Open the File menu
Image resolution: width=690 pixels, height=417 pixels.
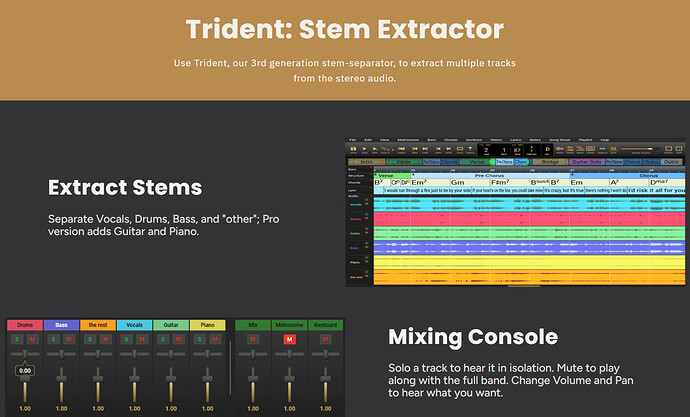[352, 140]
